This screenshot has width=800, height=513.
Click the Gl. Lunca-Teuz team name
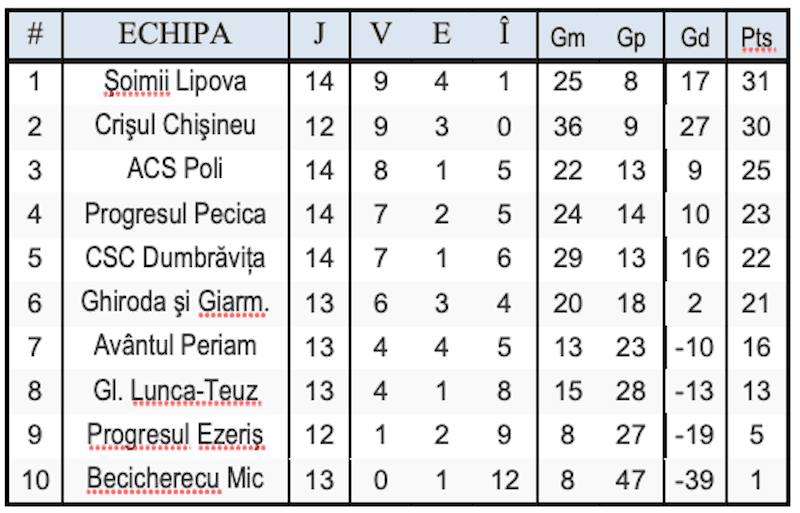(175, 390)
